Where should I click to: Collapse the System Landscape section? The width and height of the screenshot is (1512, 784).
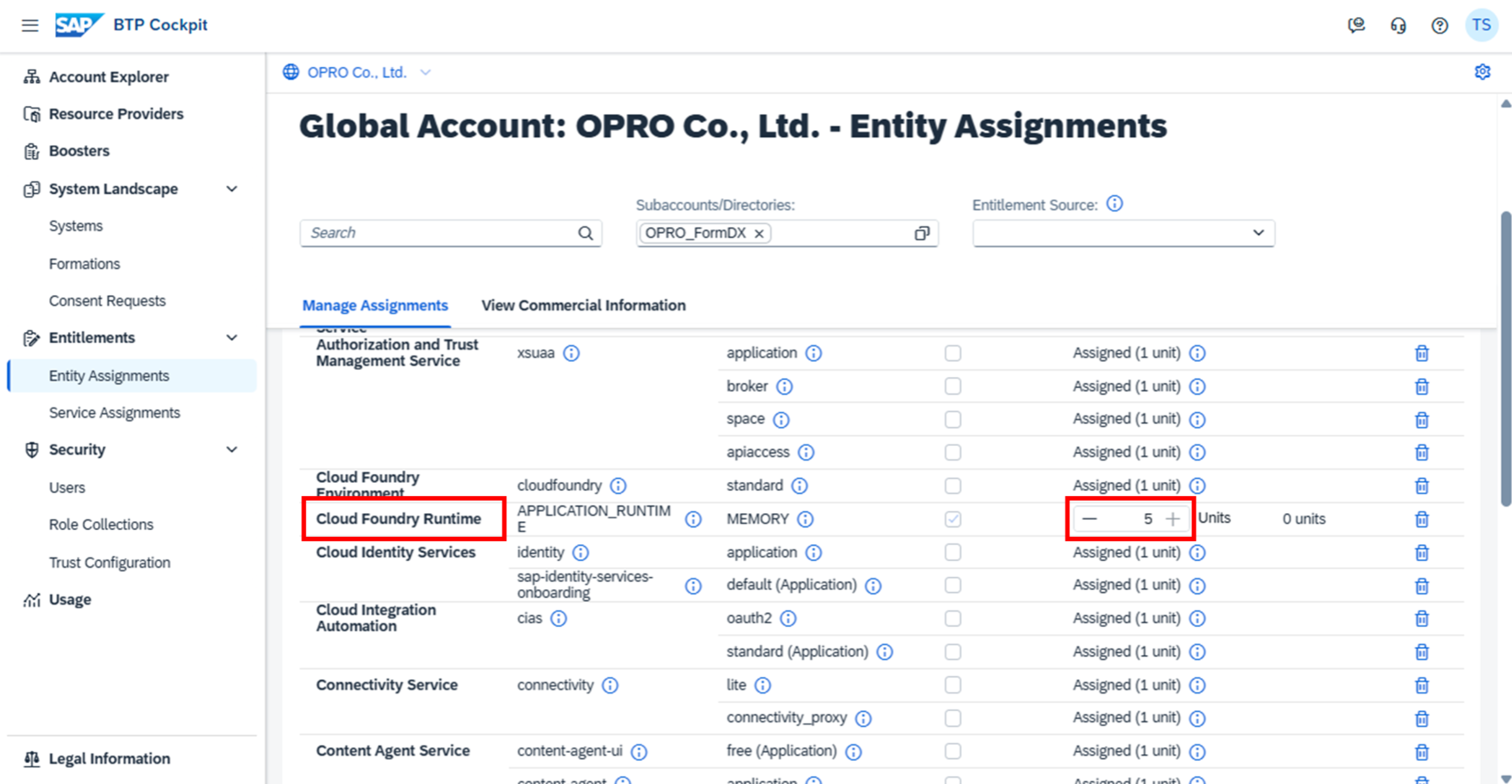[x=232, y=189]
